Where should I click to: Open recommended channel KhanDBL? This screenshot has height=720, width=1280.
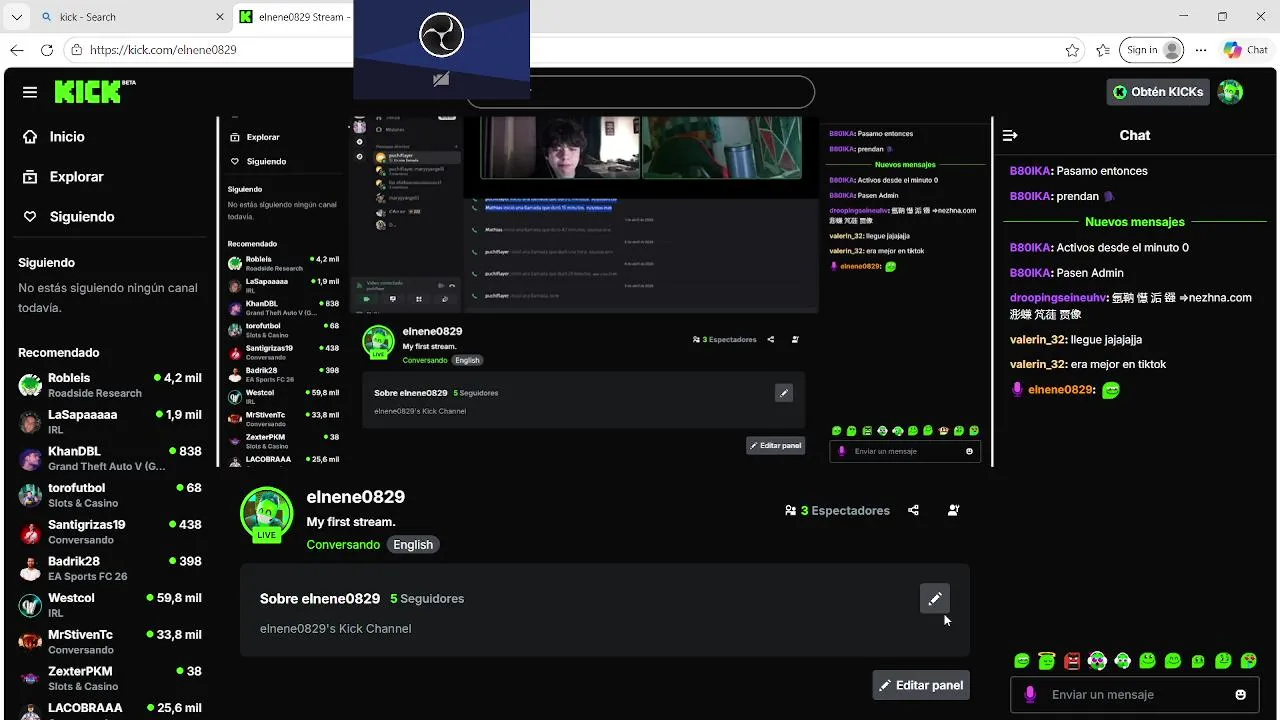pyautogui.click(x=110, y=458)
